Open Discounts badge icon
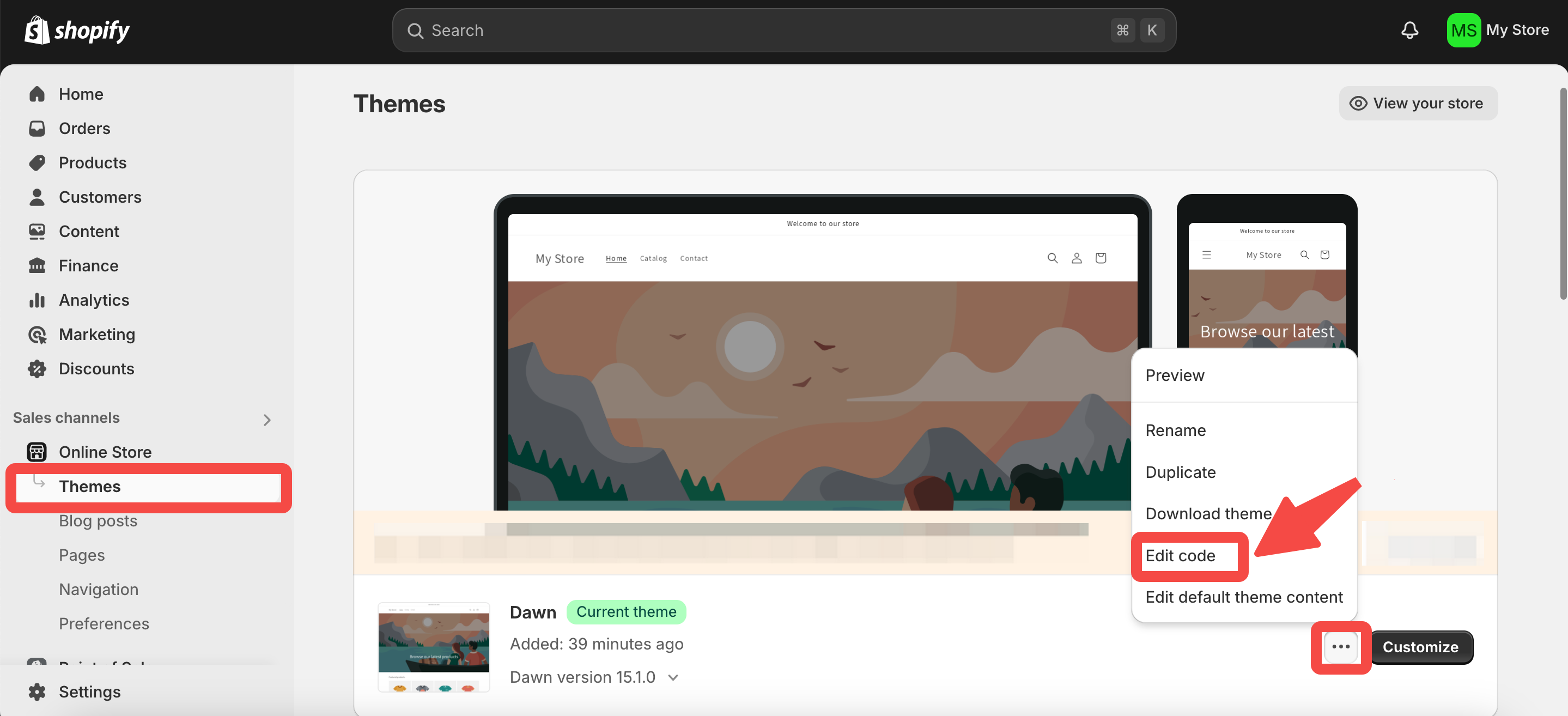1568x716 pixels. tap(37, 368)
